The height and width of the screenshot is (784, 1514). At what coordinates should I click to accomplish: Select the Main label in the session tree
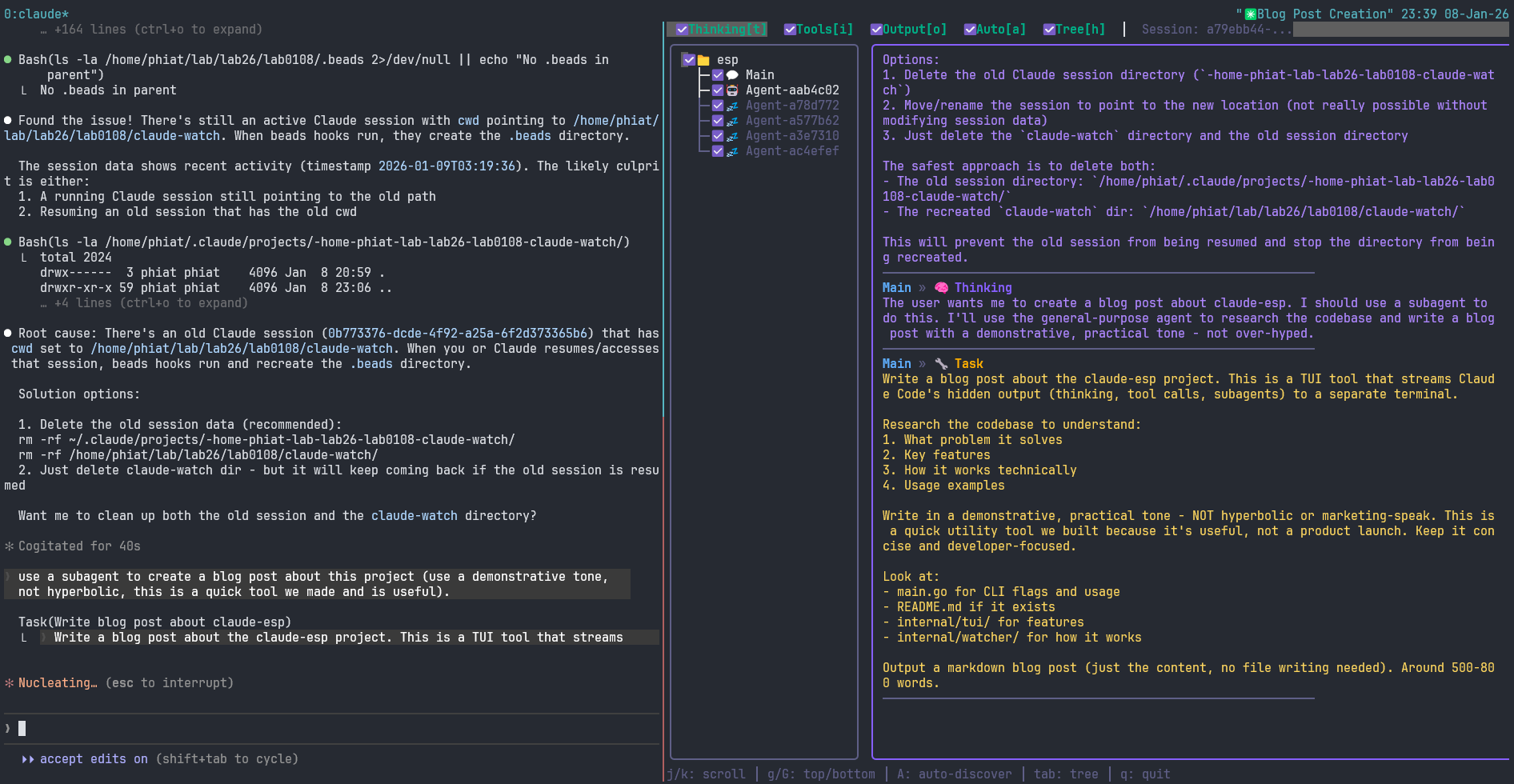pos(760,75)
